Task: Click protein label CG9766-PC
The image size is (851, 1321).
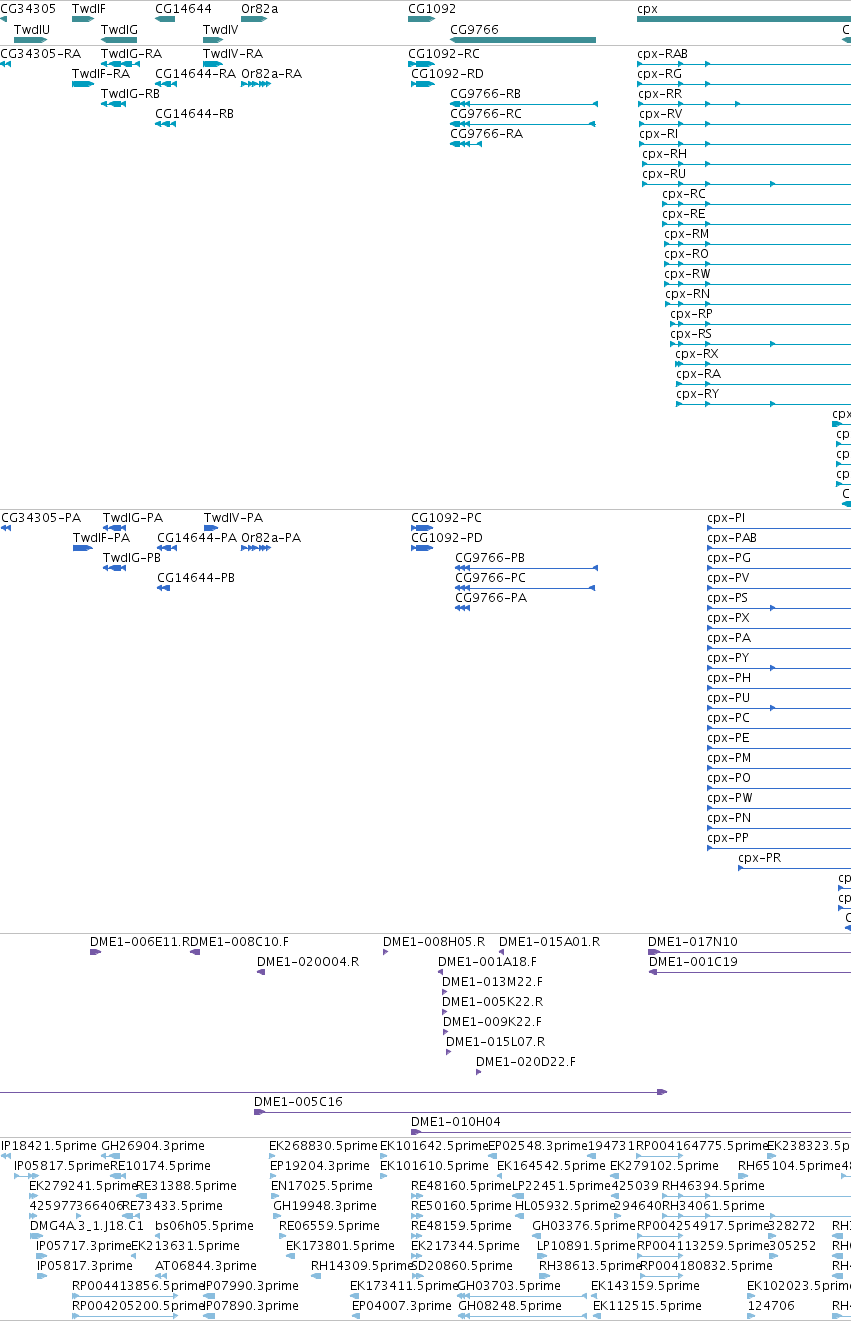Action: click(x=491, y=578)
